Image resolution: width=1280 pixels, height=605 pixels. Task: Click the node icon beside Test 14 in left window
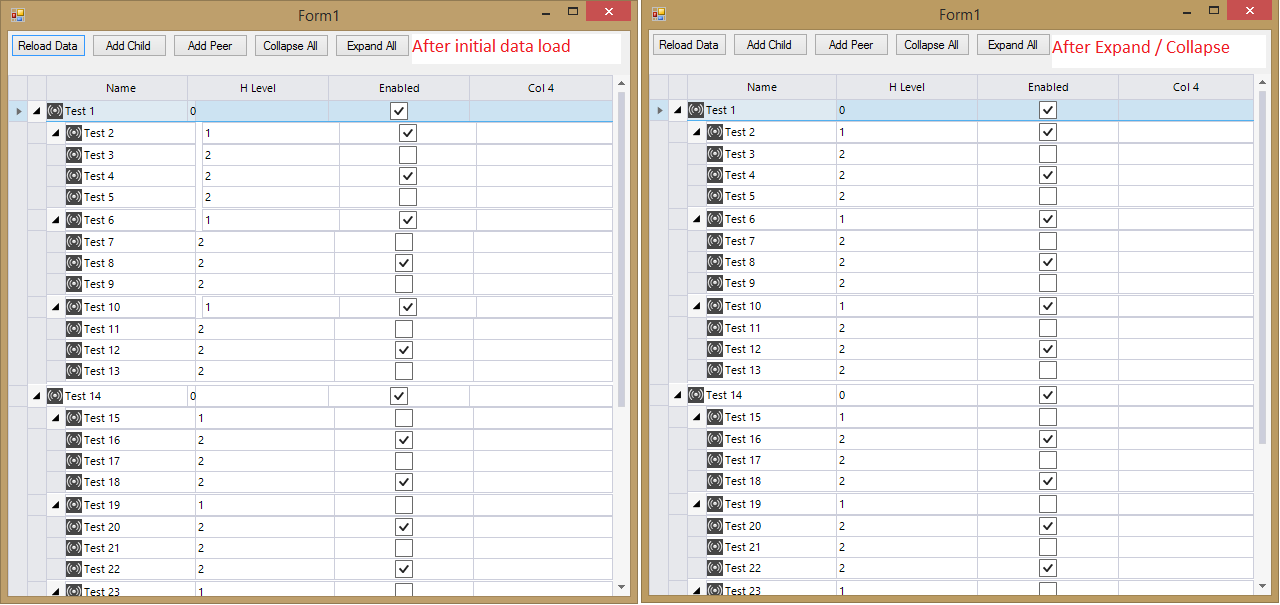[55, 396]
